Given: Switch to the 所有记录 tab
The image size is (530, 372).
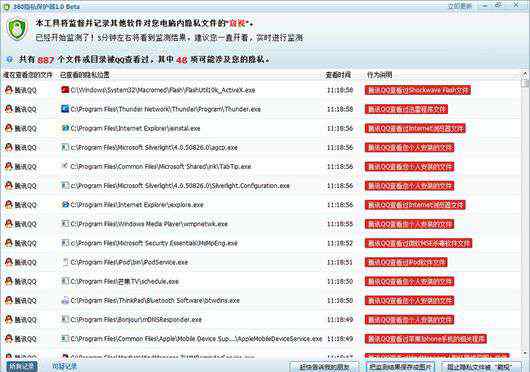Looking at the screenshot, I should tap(22, 366).
